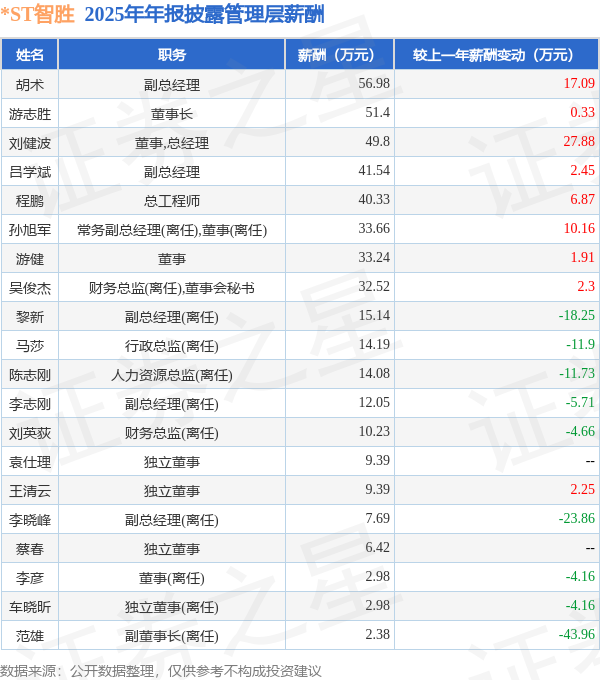Click 刘健波 salary value 49.8

coord(377,141)
